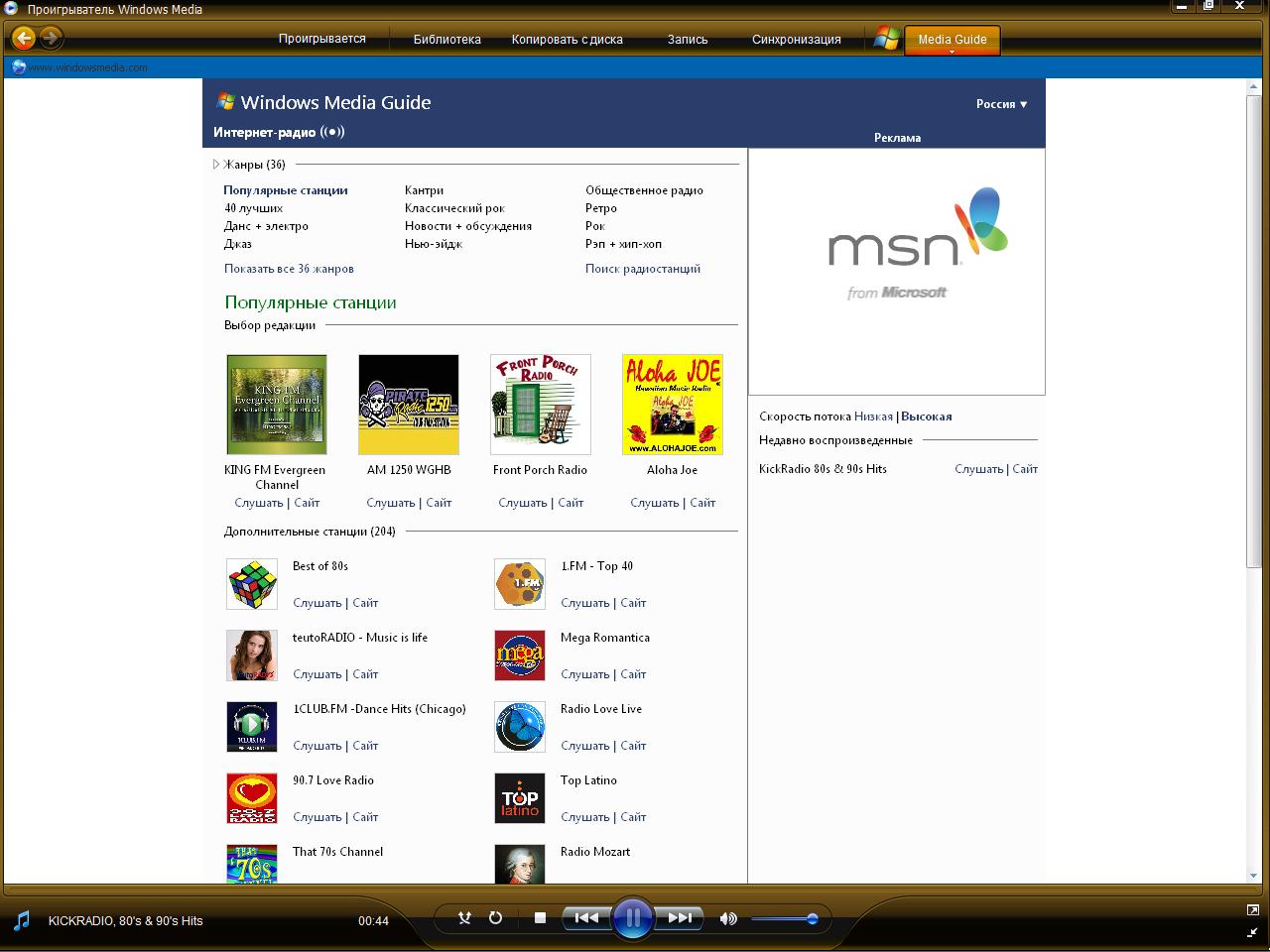Expand the Жанры (36) section triangle
Viewport: 1270px width, 952px height.
tap(216, 165)
